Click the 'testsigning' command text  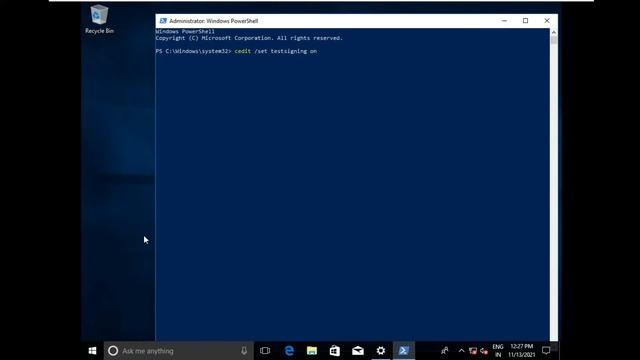(x=289, y=51)
